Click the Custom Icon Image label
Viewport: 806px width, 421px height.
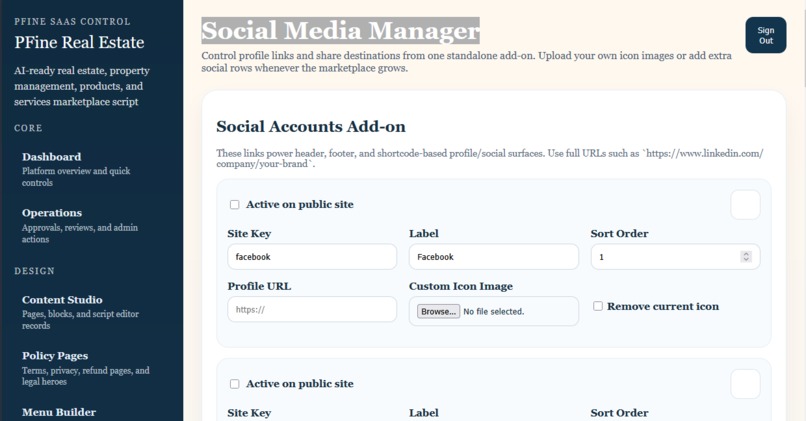(x=461, y=286)
